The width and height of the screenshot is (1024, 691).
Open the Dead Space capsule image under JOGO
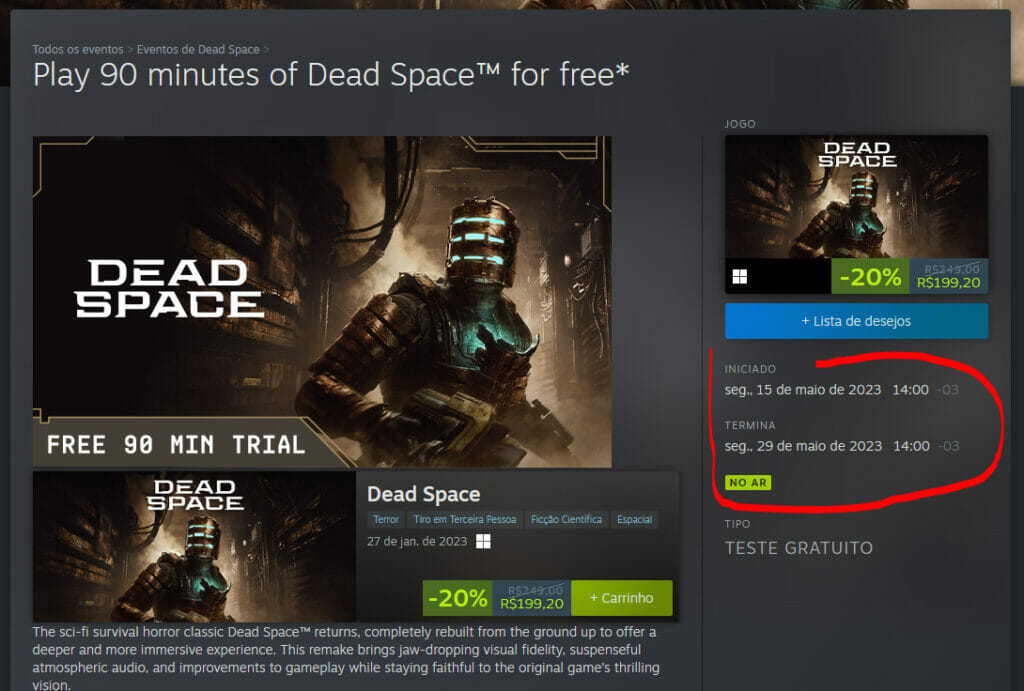pos(856,197)
